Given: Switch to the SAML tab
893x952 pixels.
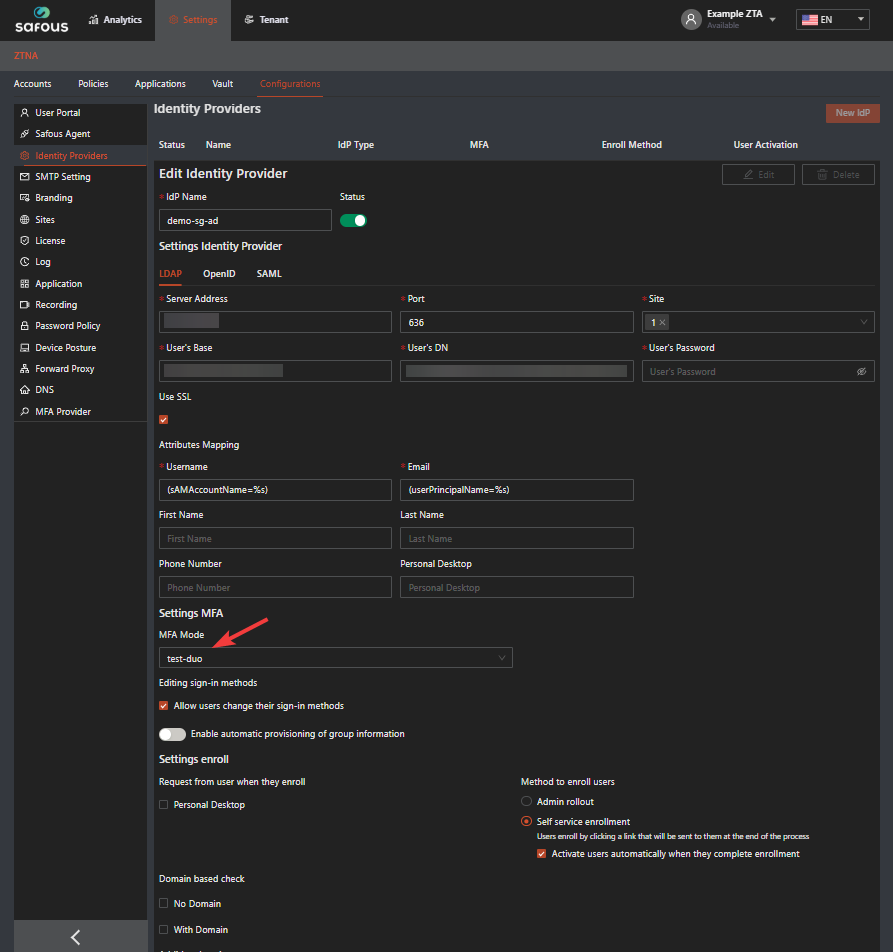Looking at the screenshot, I should coord(269,273).
